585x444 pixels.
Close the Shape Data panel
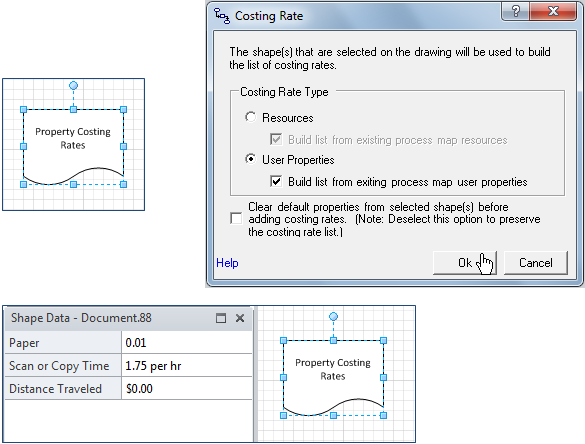tap(240, 318)
